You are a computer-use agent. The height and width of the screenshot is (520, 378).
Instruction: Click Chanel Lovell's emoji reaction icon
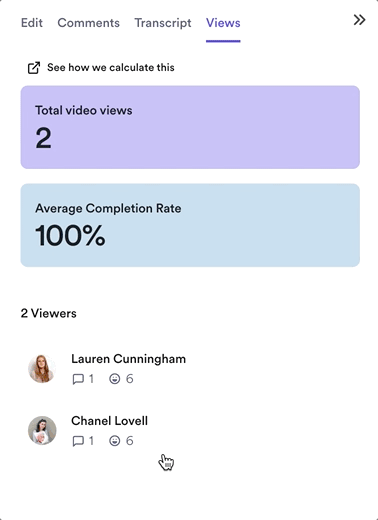[x=115, y=441]
